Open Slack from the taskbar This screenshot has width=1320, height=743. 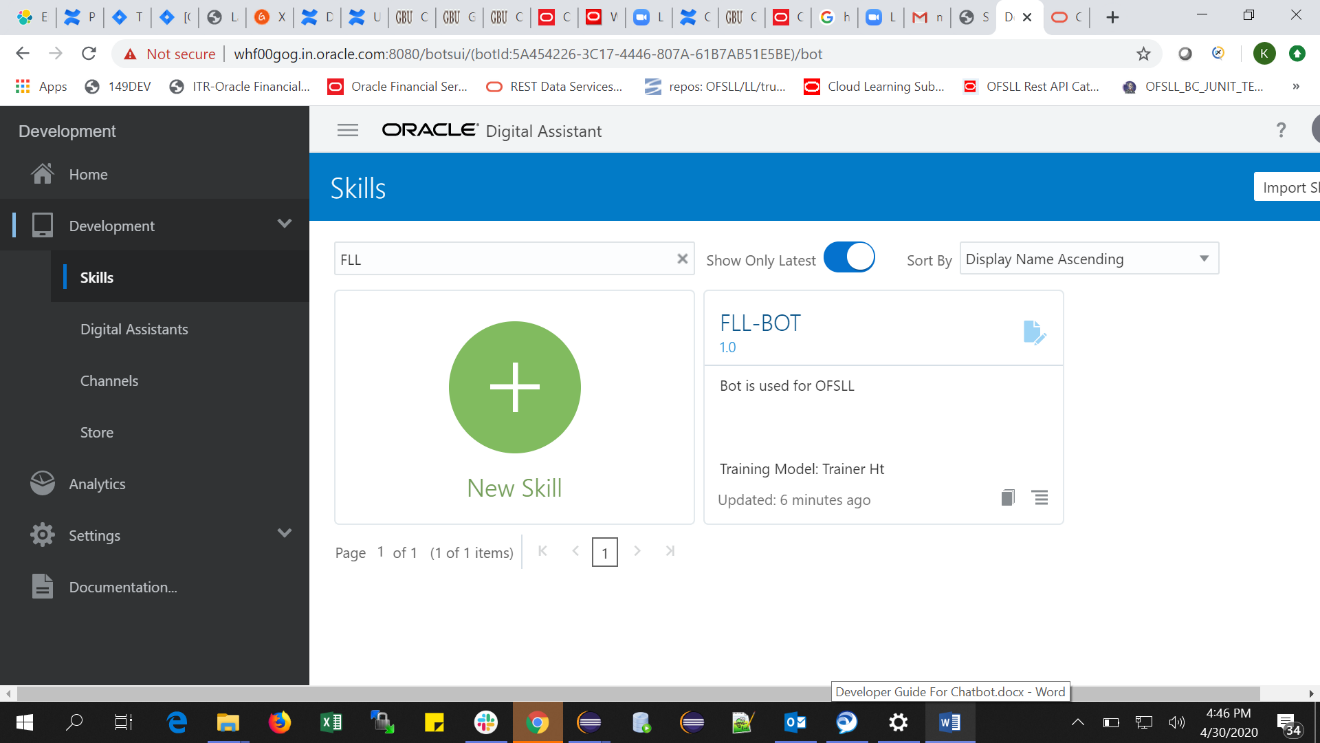coord(486,722)
